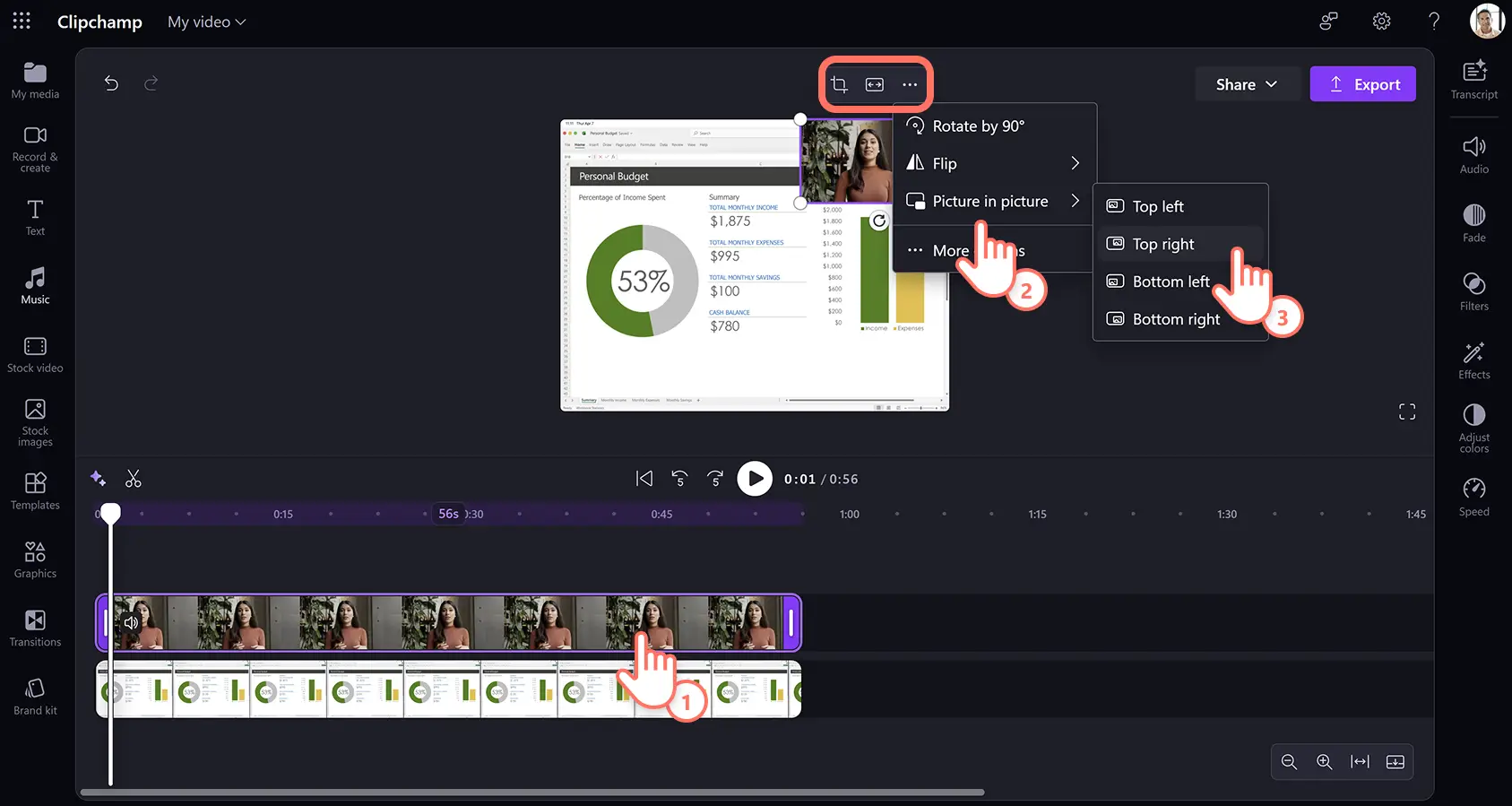Play the video preview
Viewport: 1512px width, 806px height.
pos(755,479)
